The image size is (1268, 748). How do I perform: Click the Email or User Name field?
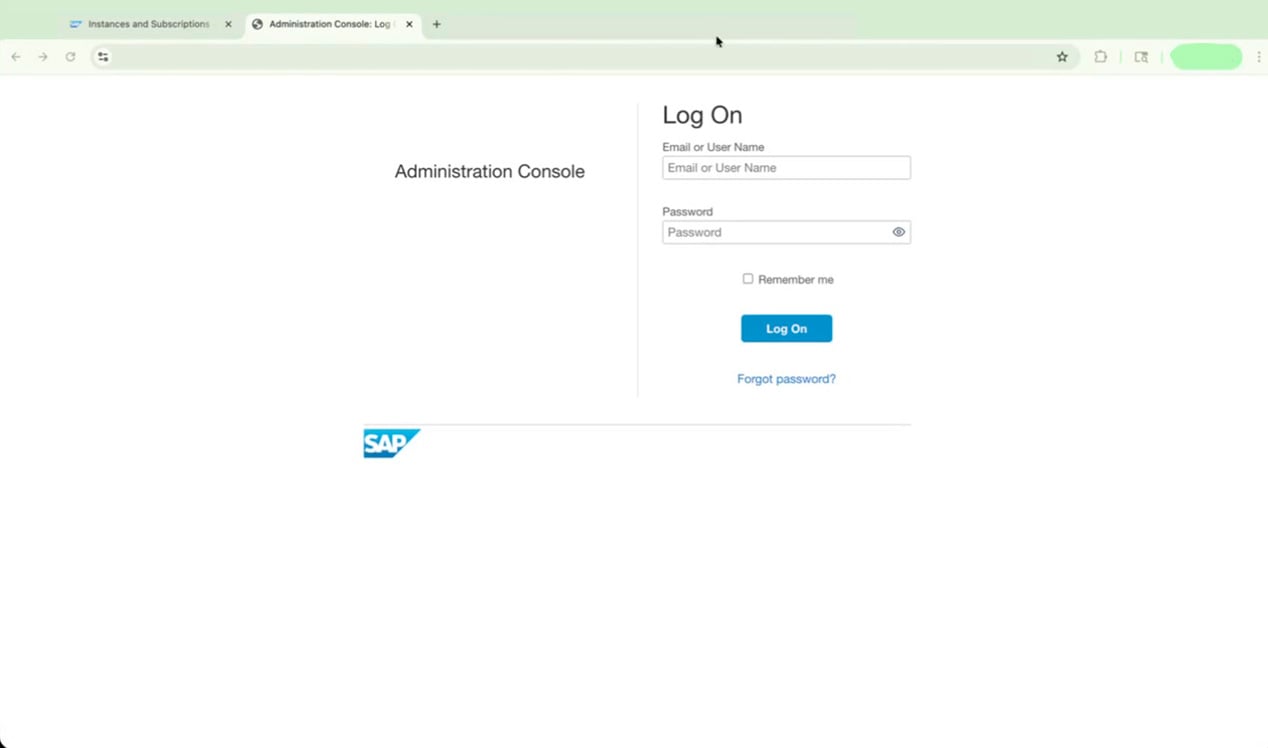click(786, 168)
